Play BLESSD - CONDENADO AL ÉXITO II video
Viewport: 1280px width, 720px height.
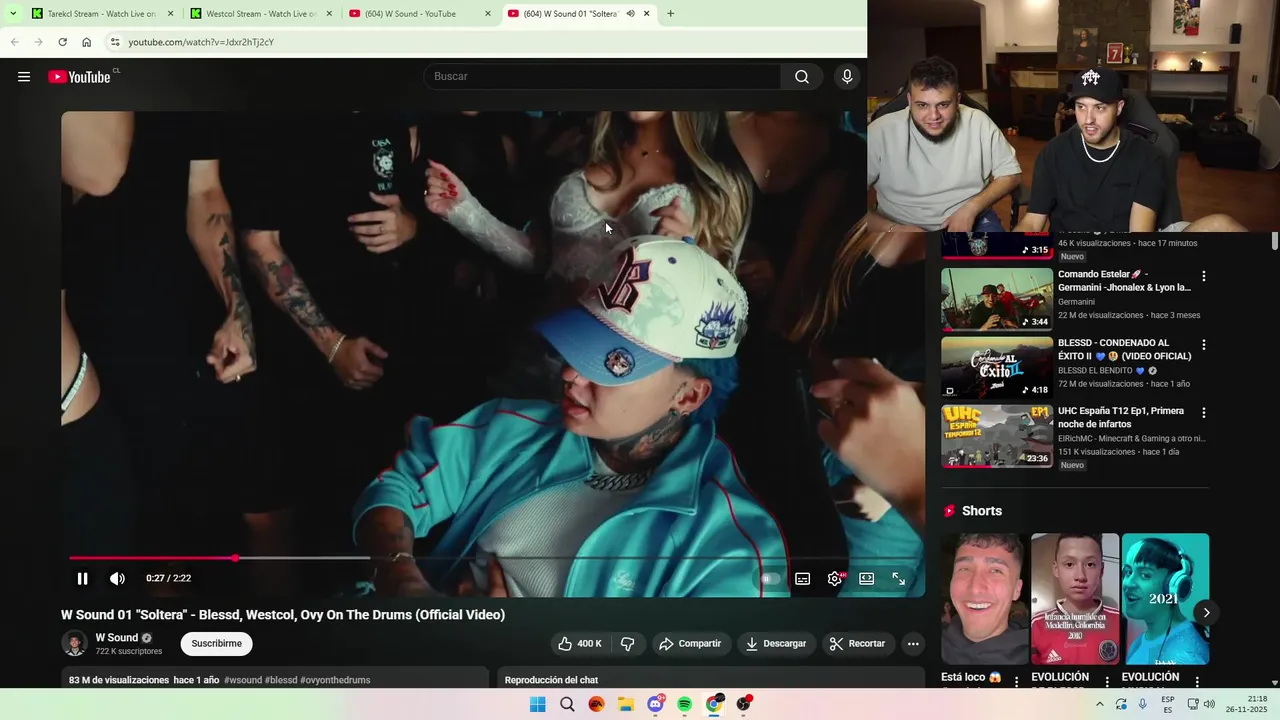coord(997,367)
